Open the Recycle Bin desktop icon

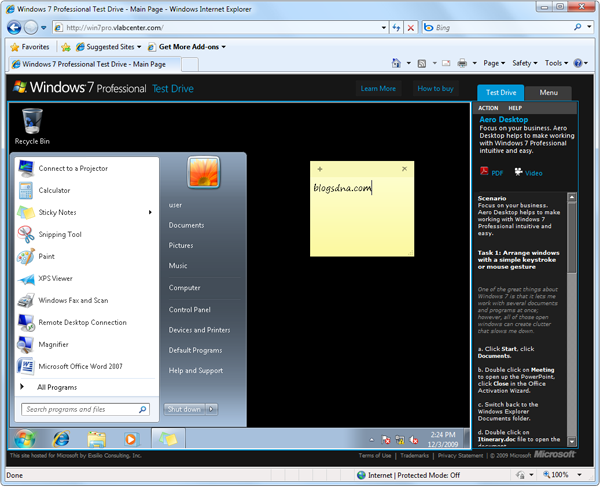click(32, 126)
